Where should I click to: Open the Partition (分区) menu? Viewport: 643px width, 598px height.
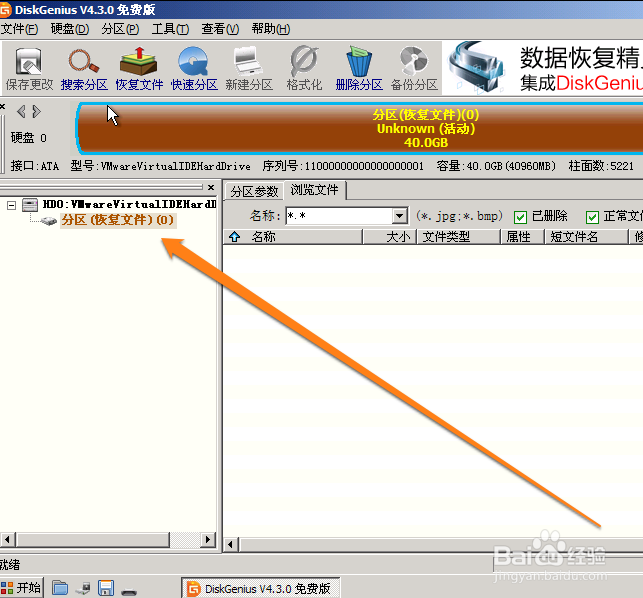[x=120, y=29]
